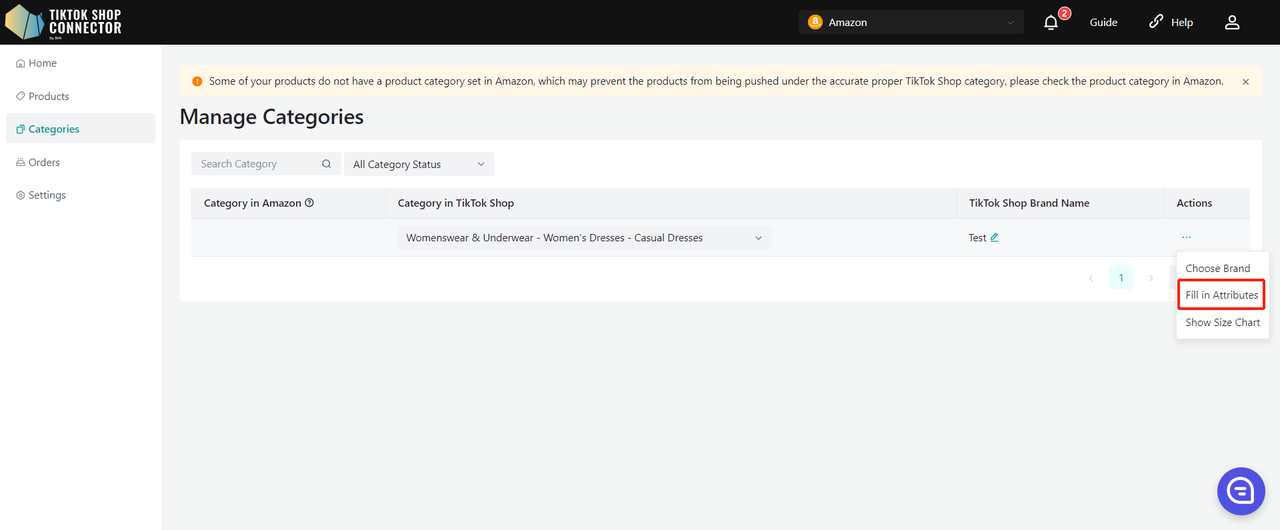The width and height of the screenshot is (1280, 530).
Task: Select Fill in Attributes from menu
Action: pos(1221,295)
